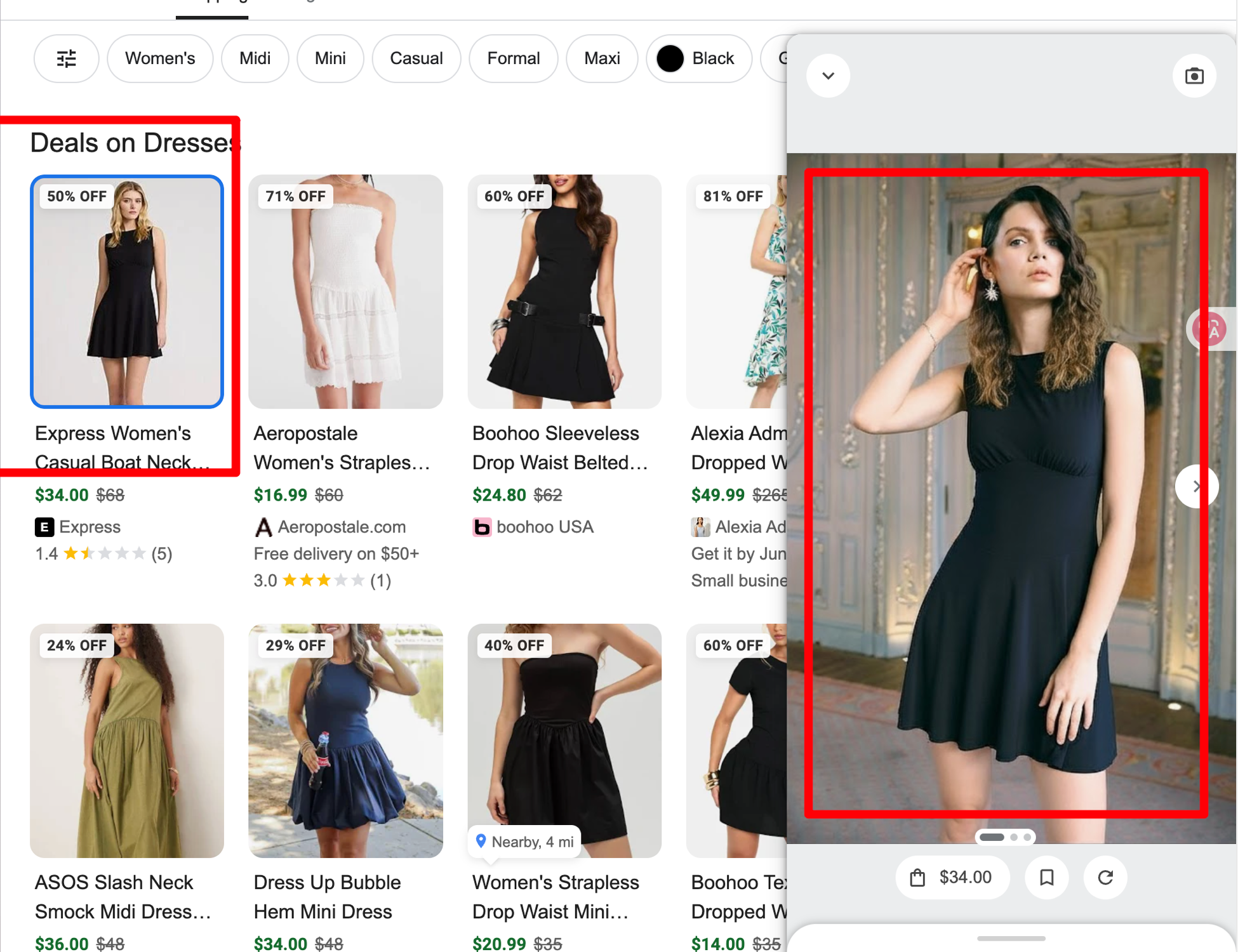Open the navy bubble hem mini dress thumbnail

tap(345, 741)
